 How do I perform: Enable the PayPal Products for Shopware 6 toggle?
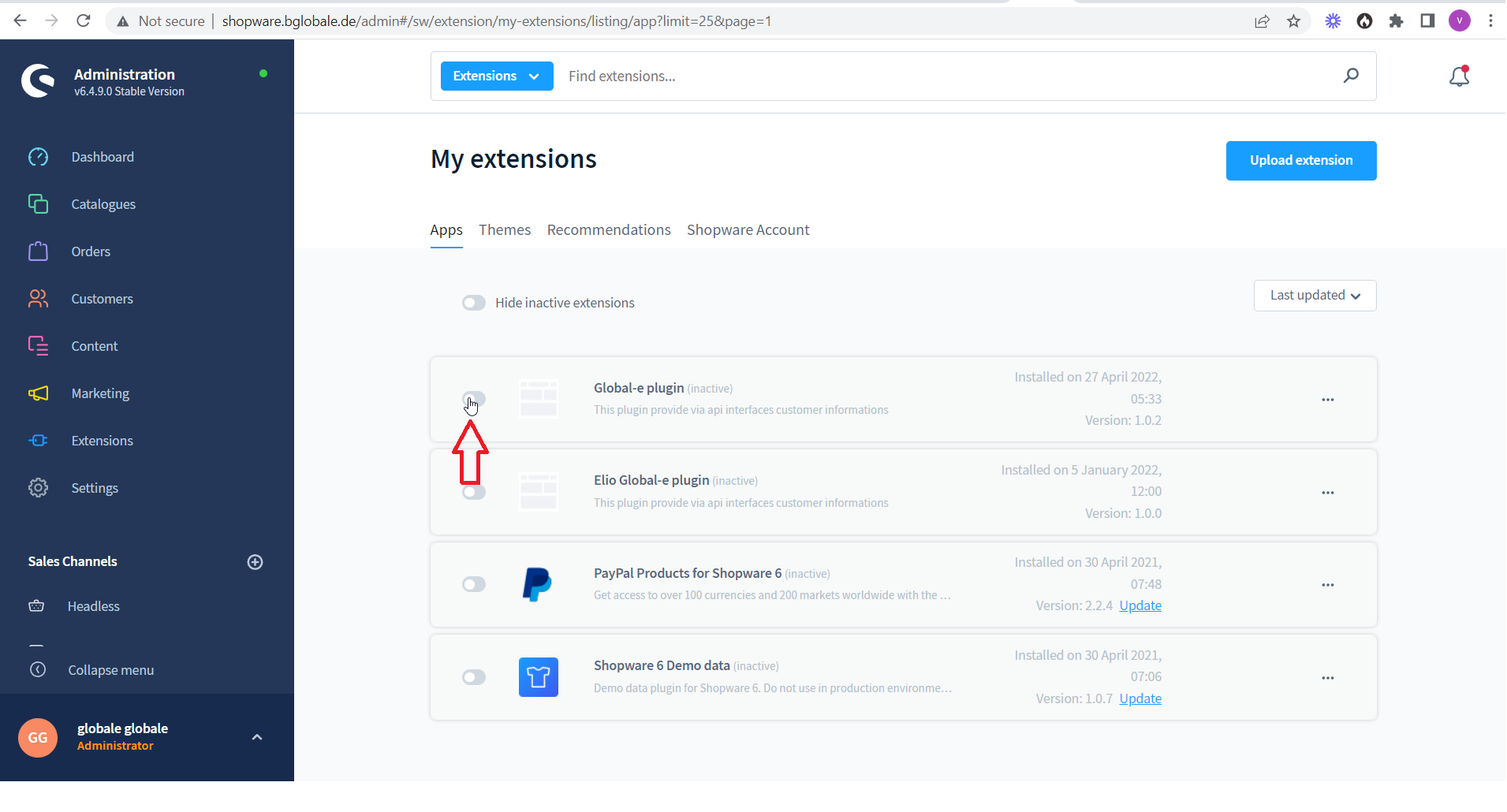pyautogui.click(x=474, y=584)
